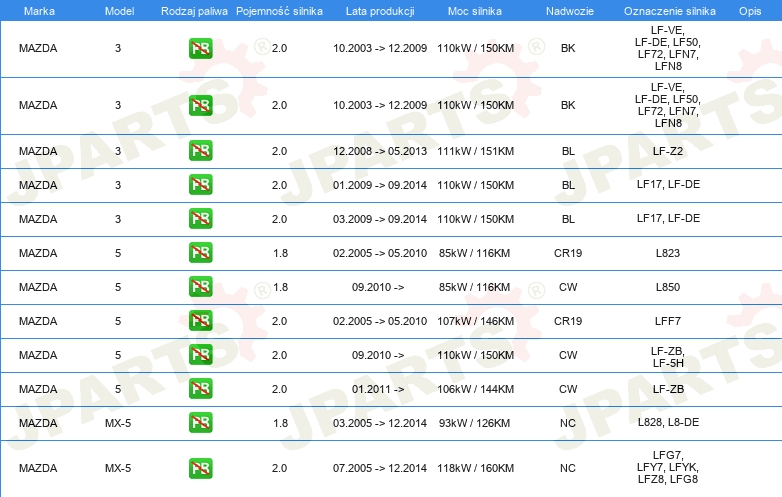Select the fuel icon in the L850 engine row
This screenshot has width=782, height=497.
coord(200,287)
